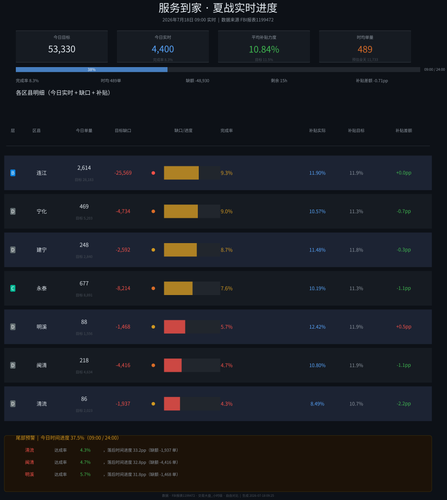447x500 pixels.
Task: Click the 区县 column header
Action: tap(36, 130)
